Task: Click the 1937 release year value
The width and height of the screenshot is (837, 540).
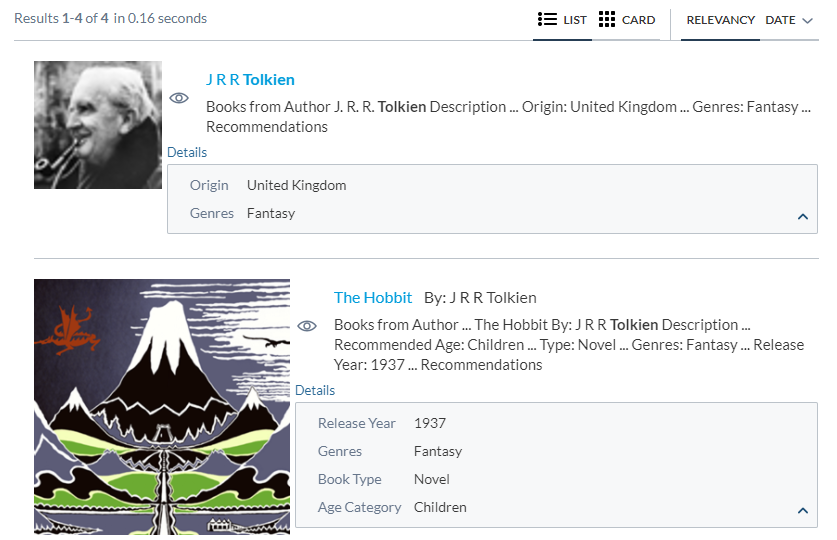Action: pyautogui.click(x=430, y=424)
